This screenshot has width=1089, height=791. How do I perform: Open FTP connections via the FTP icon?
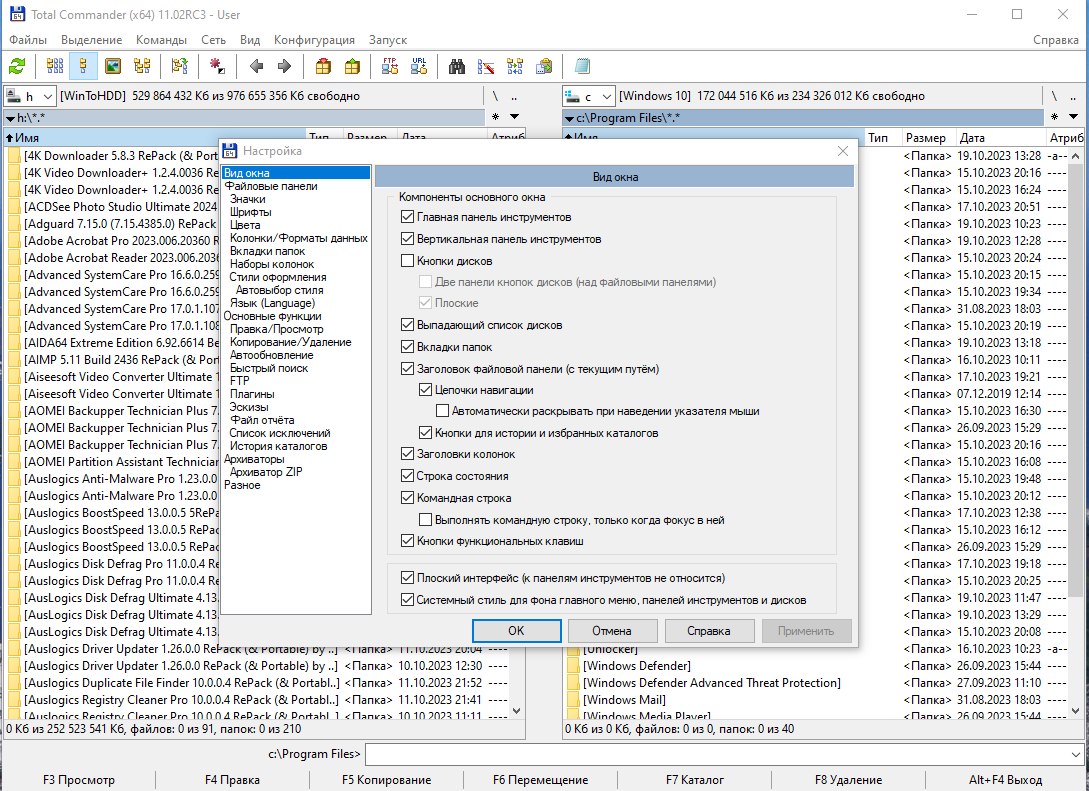coord(390,67)
